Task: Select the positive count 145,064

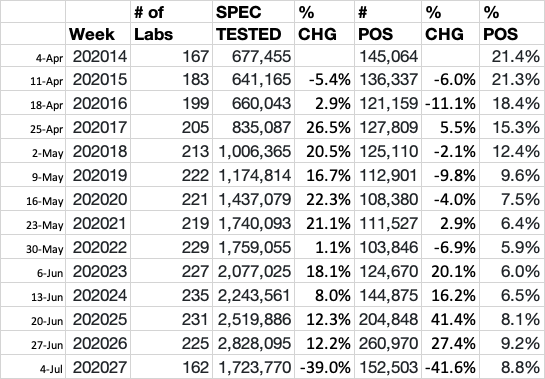Action: pyautogui.click(x=388, y=56)
